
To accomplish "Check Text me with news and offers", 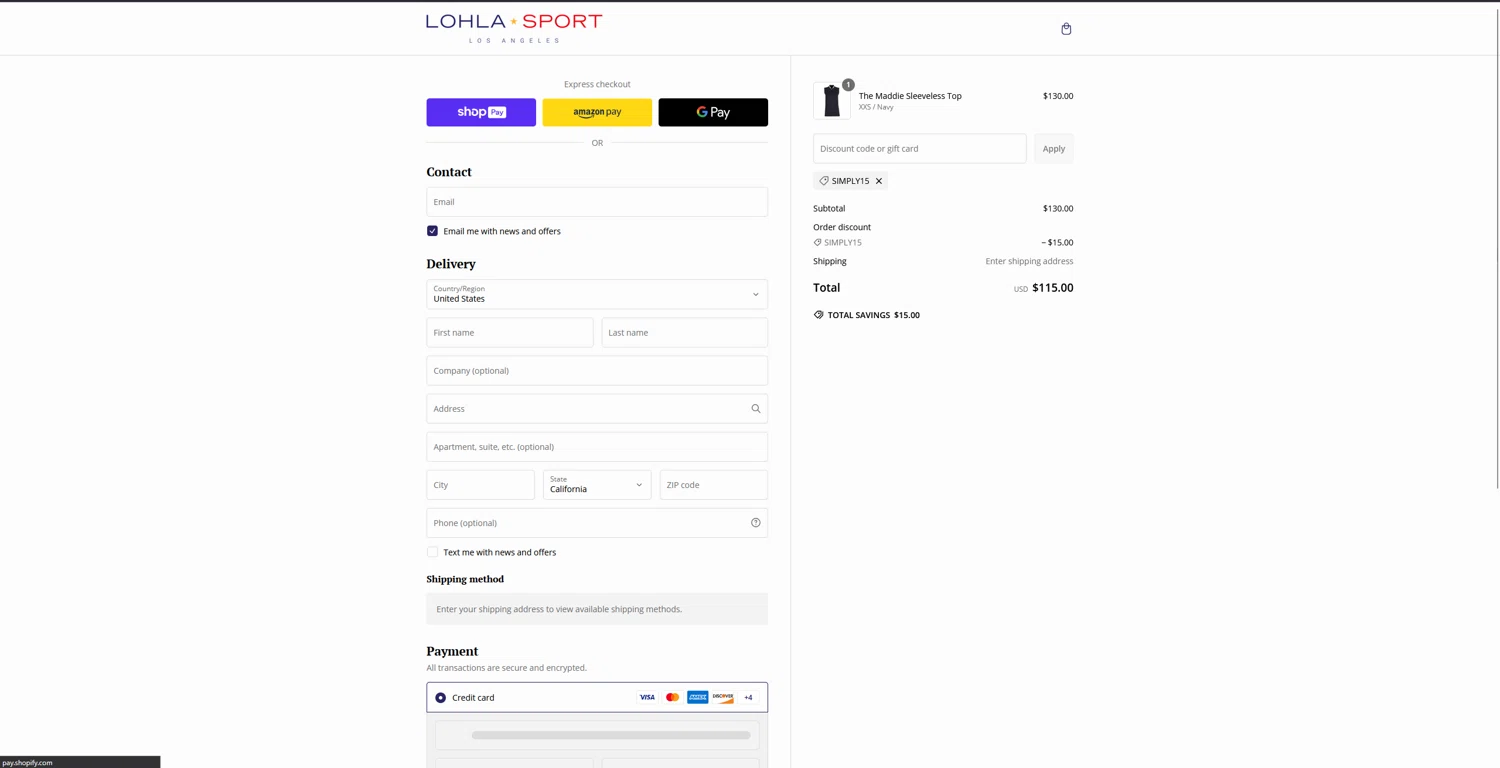I will tap(433, 552).
